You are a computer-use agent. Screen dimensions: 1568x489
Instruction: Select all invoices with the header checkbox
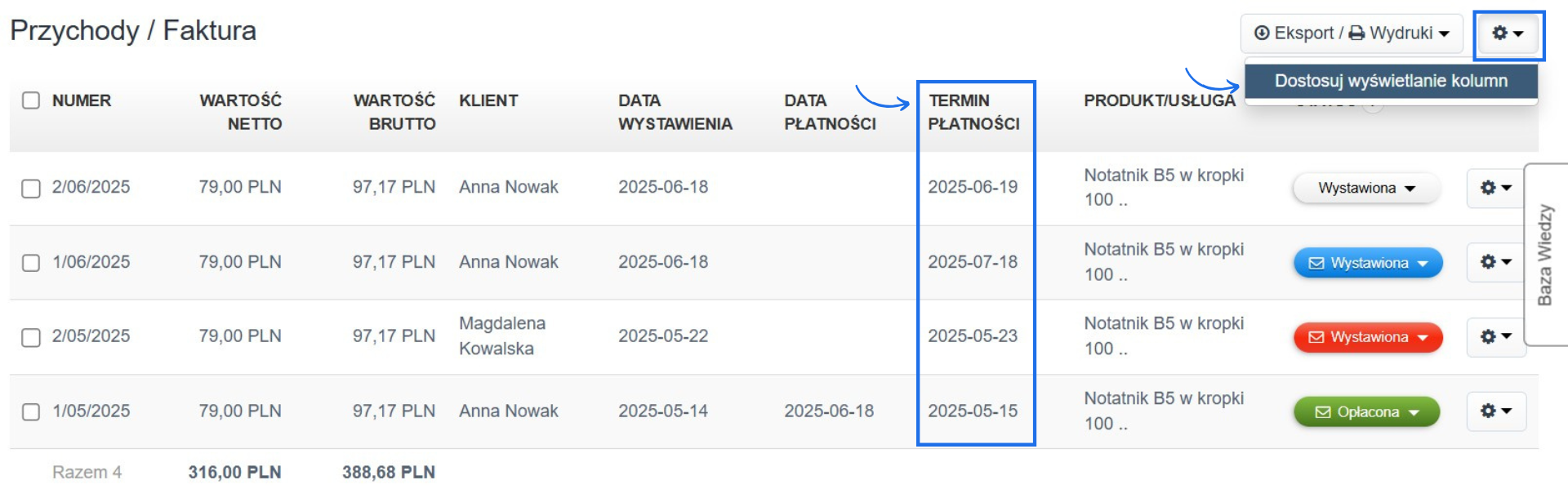click(x=31, y=100)
